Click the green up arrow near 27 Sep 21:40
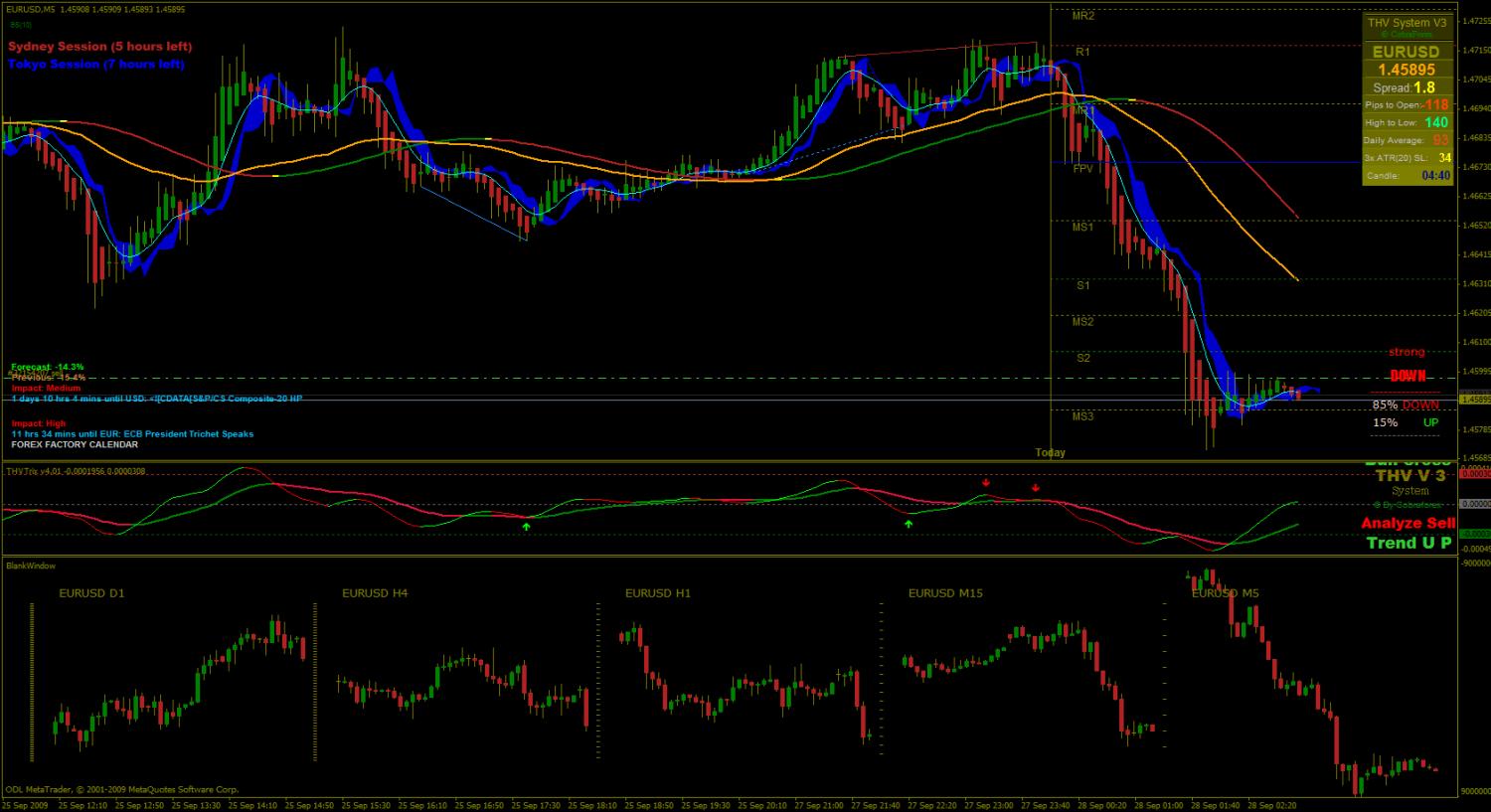Viewport: 1491px width, 812px height. click(909, 523)
